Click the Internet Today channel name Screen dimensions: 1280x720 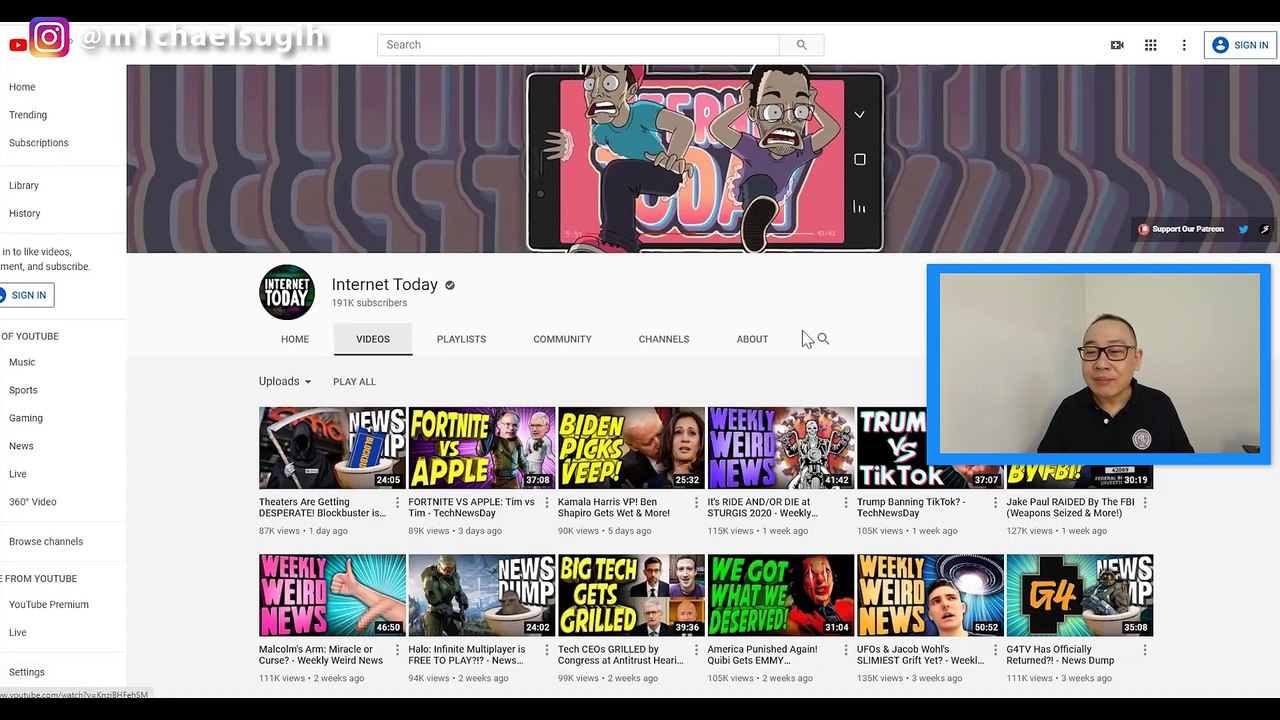pyautogui.click(x=385, y=285)
